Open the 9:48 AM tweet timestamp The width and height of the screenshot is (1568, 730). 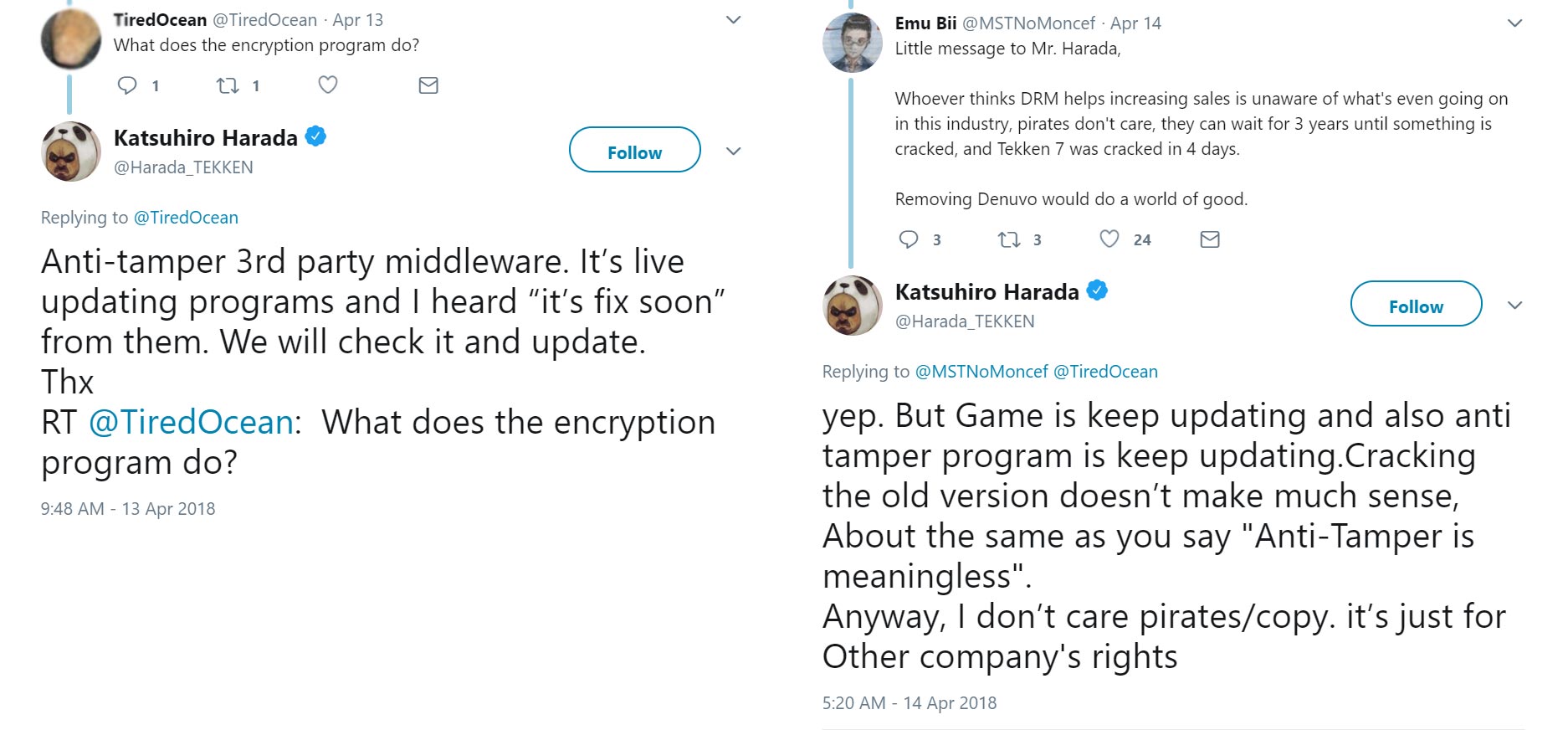coord(128,509)
